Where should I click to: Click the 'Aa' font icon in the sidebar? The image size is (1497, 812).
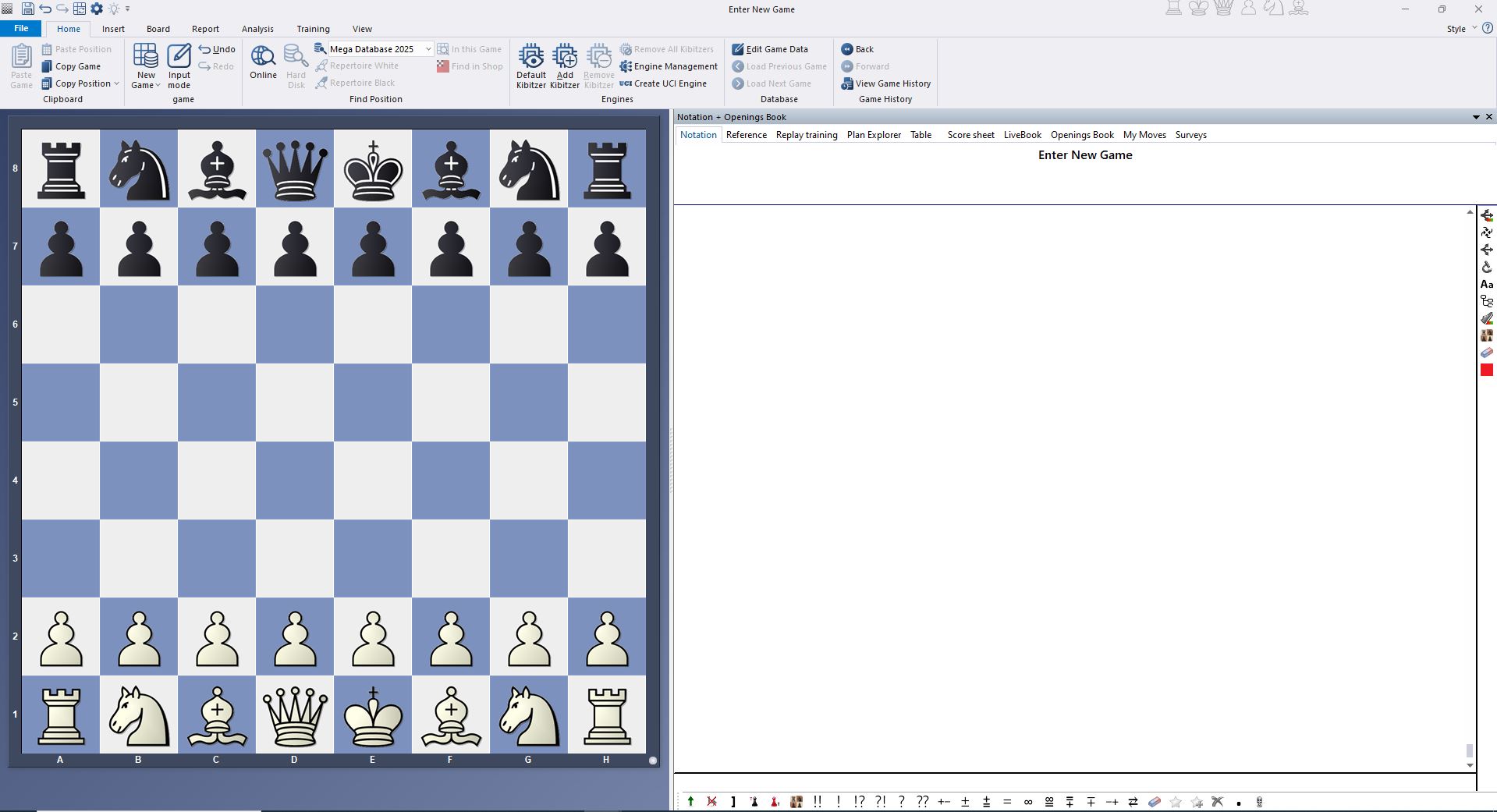pyautogui.click(x=1487, y=284)
